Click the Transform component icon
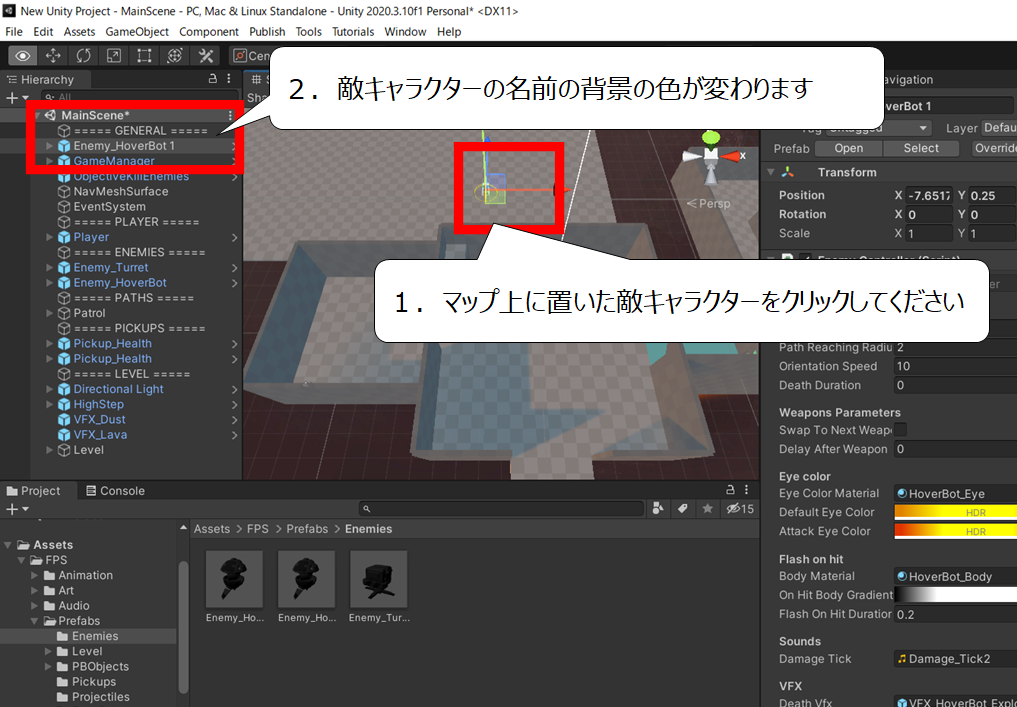Viewport: 1017px width, 707px height. click(x=788, y=173)
